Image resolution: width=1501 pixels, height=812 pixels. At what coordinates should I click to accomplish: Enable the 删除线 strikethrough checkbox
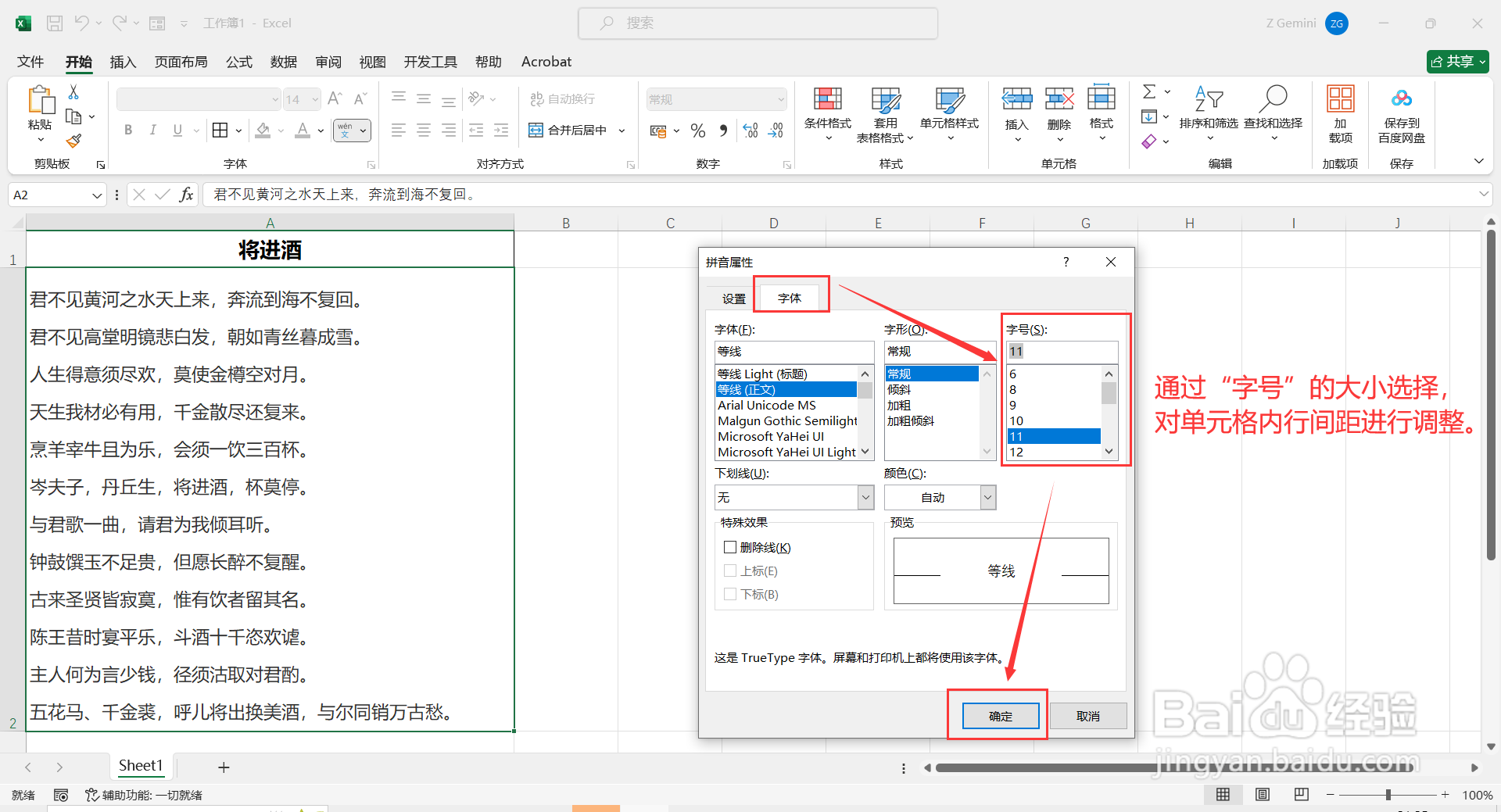point(730,547)
